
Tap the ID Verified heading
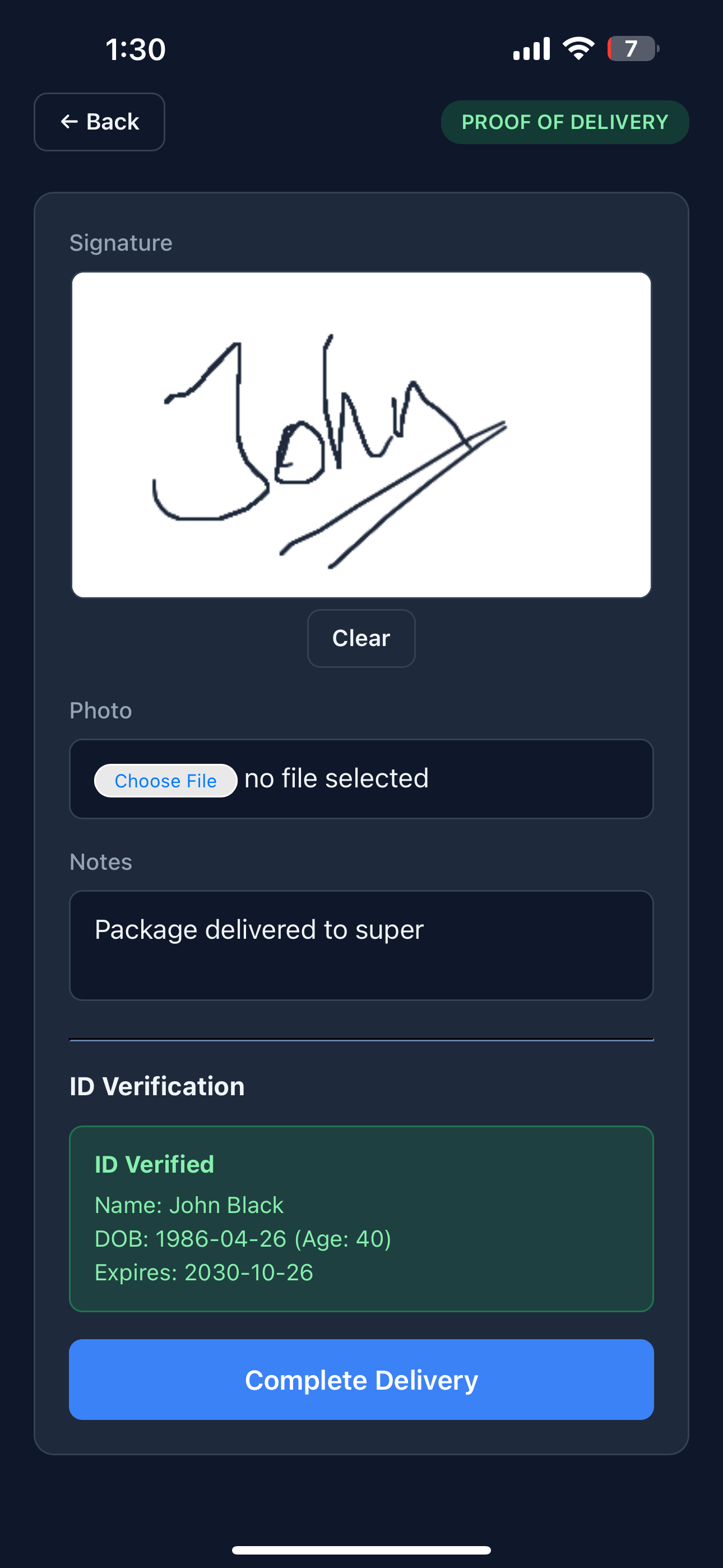point(155,1164)
